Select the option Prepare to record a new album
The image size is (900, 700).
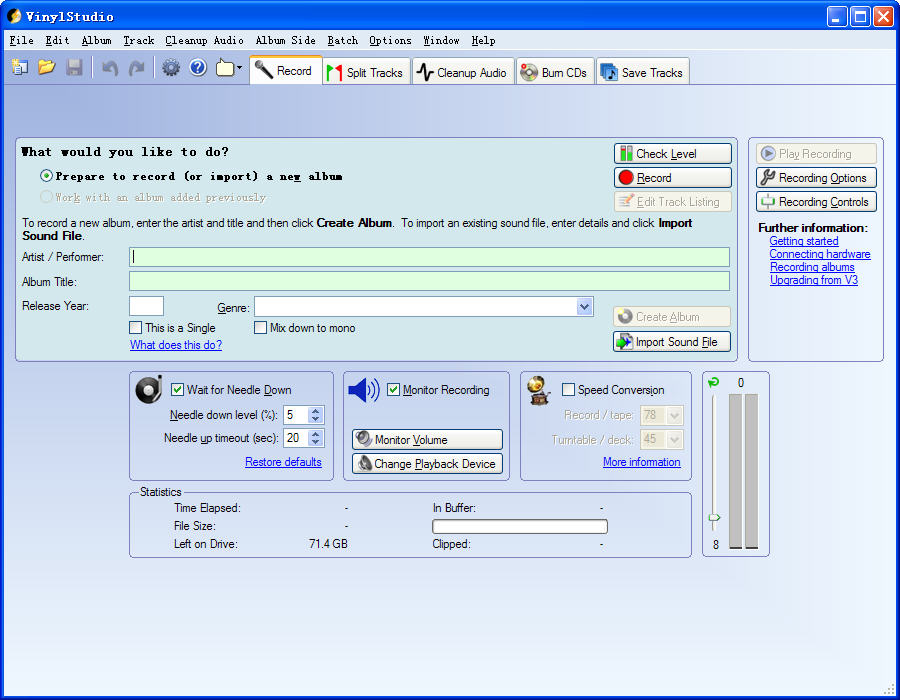click(x=46, y=176)
